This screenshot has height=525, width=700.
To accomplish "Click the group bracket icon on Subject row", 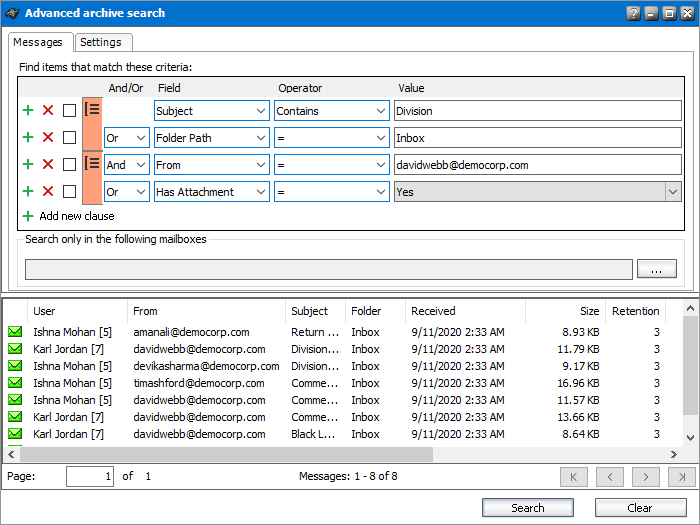I will coord(92,110).
